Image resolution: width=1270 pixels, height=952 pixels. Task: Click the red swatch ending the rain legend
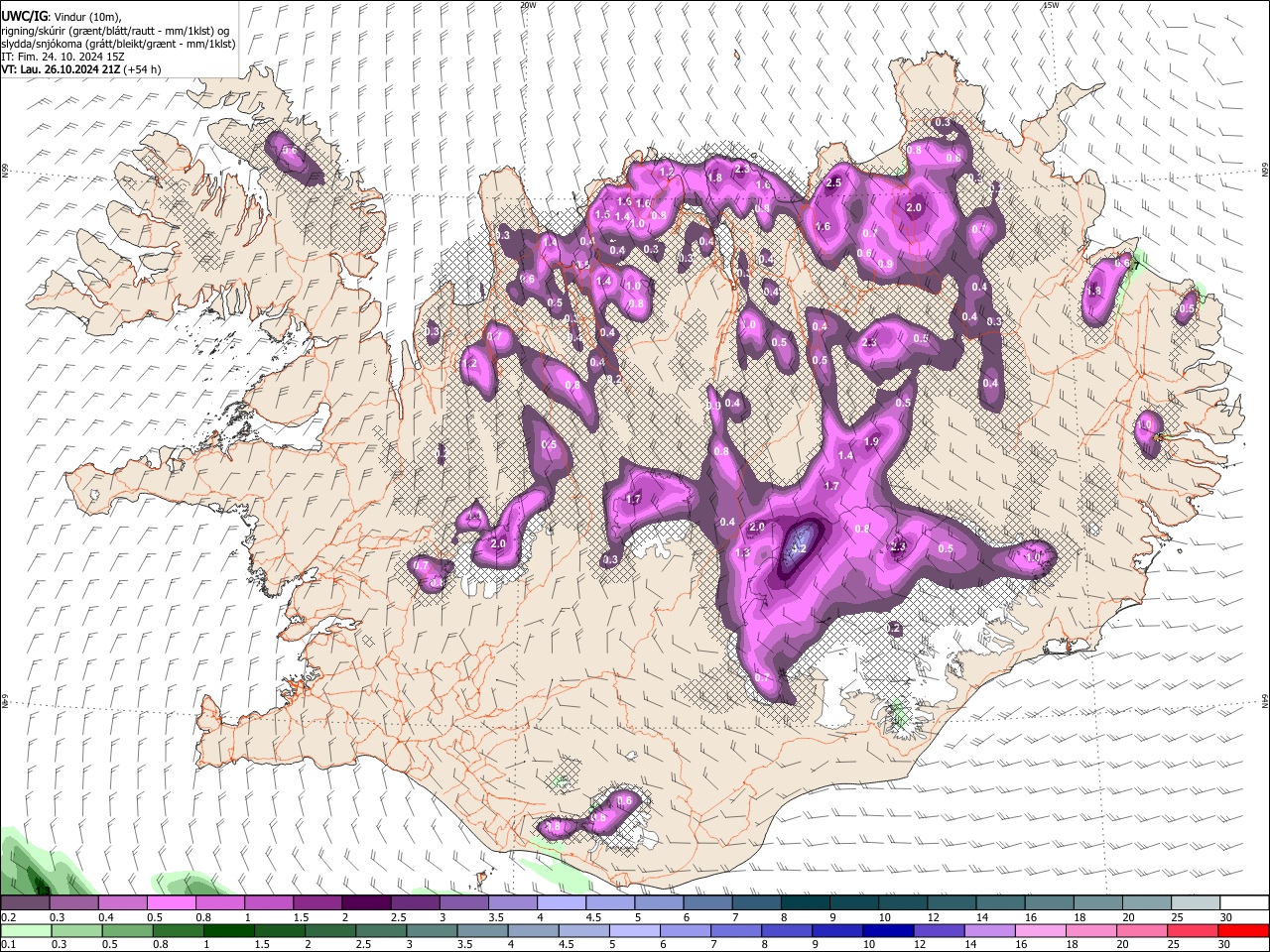point(1244,930)
